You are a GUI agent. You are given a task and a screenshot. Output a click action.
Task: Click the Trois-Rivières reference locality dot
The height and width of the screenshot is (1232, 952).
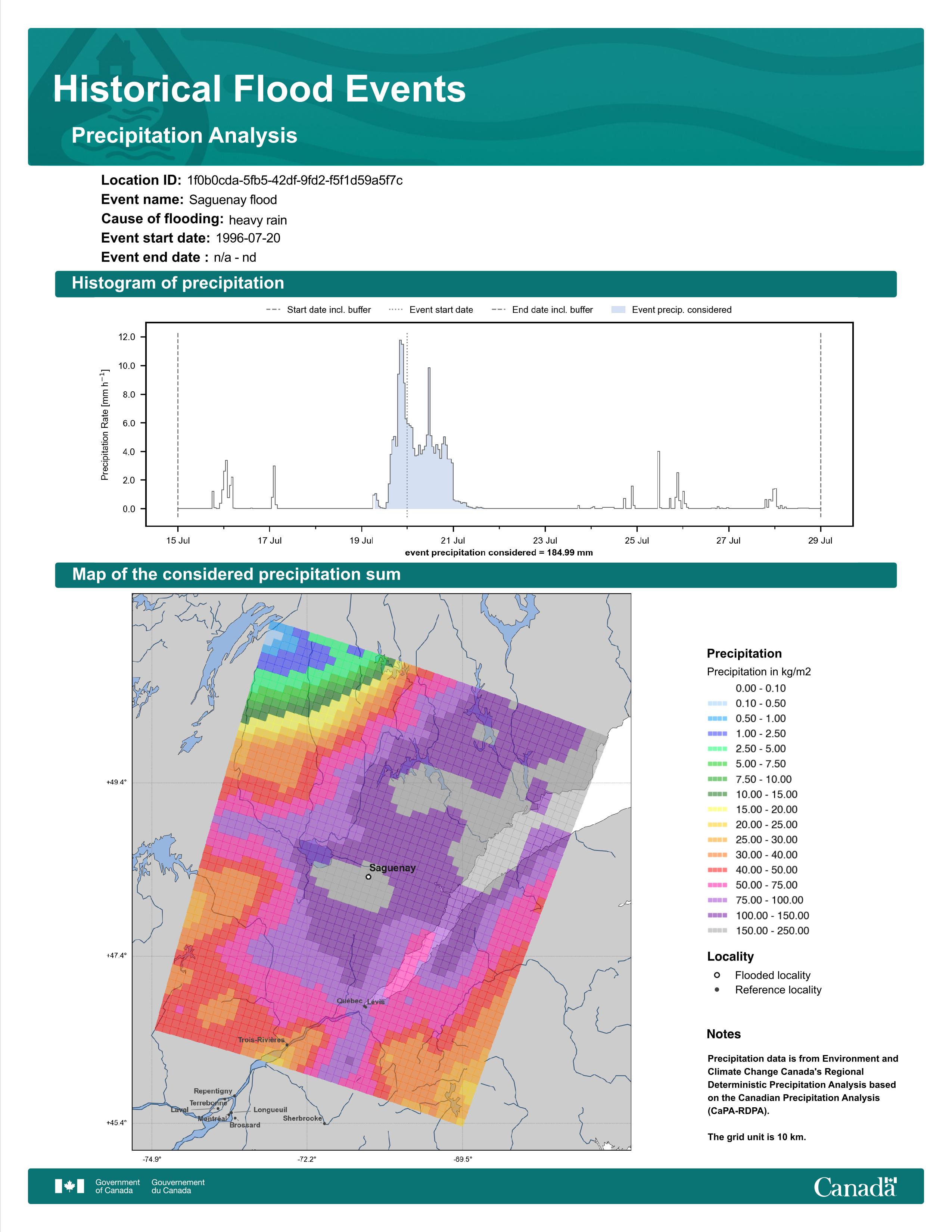pos(287,1045)
